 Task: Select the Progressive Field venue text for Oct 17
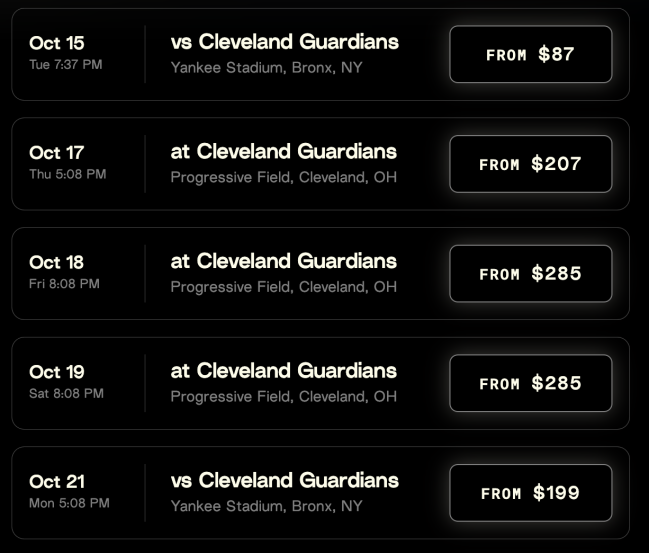(x=283, y=177)
